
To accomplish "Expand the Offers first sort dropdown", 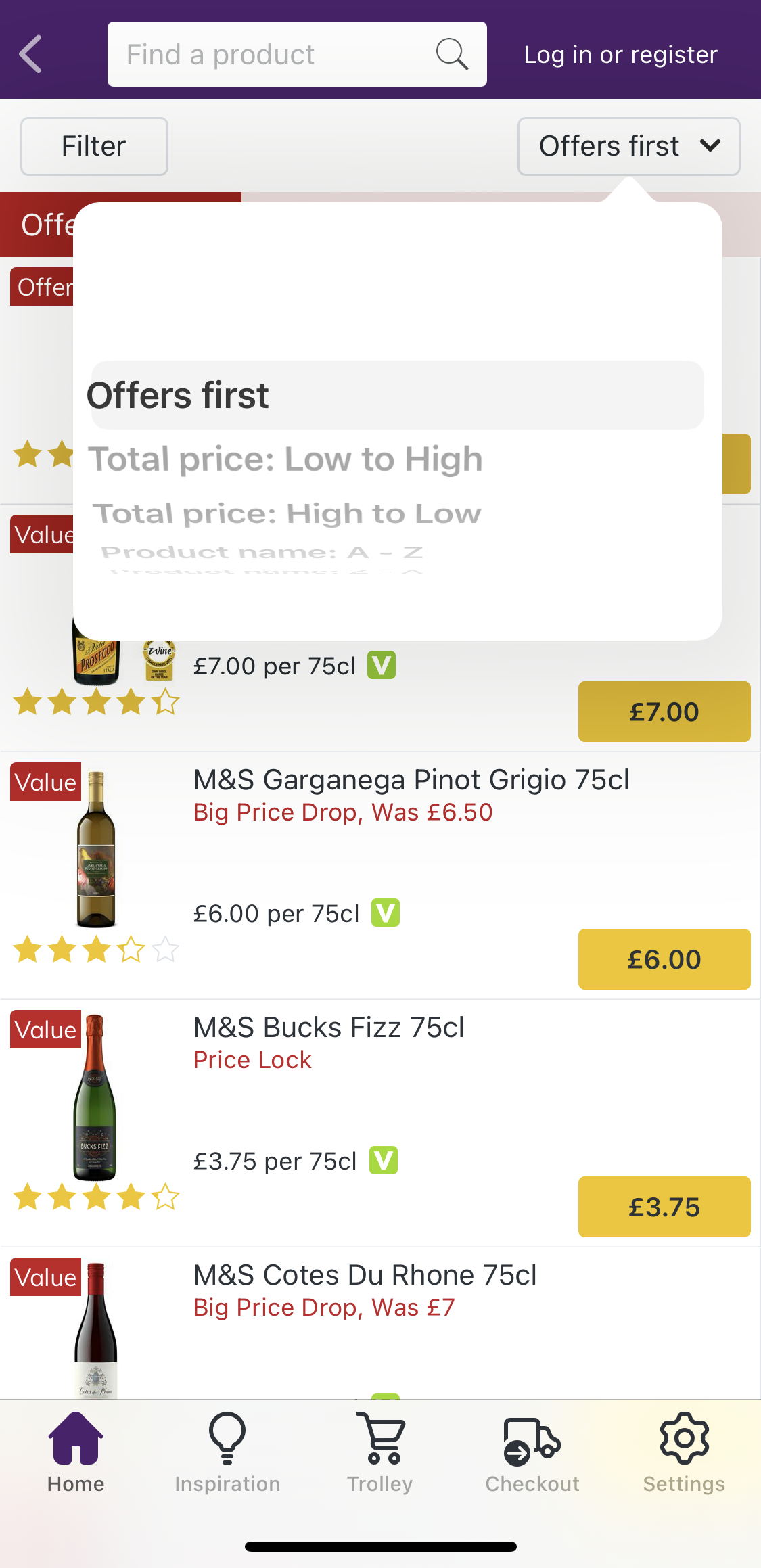I will (628, 146).
